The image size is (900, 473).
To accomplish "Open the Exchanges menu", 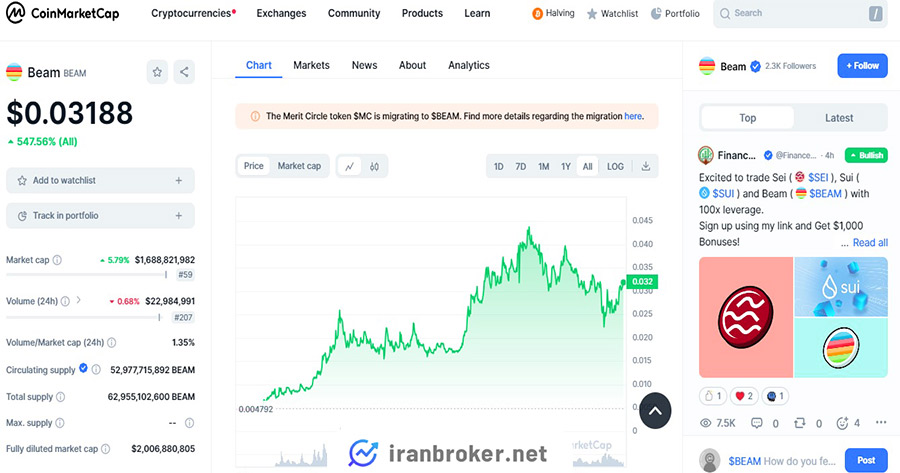I will click(x=281, y=13).
